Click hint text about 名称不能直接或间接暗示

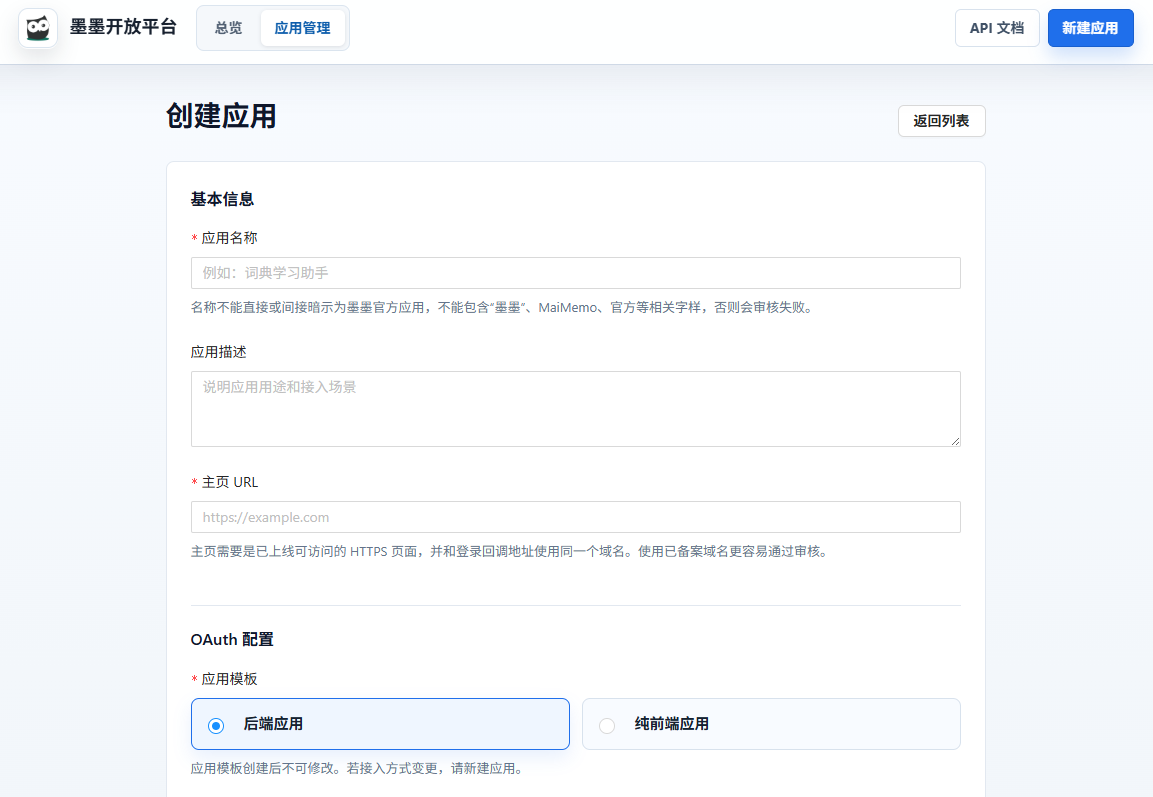504,307
